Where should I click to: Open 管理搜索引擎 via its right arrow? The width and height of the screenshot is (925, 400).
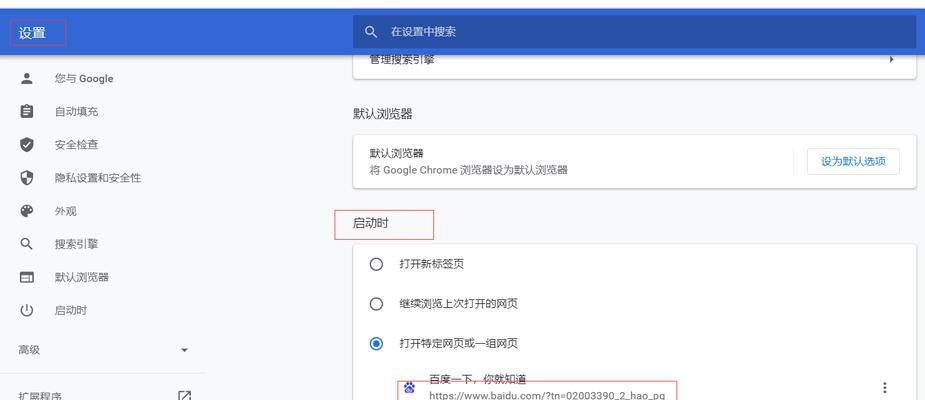tap(891, 60)
